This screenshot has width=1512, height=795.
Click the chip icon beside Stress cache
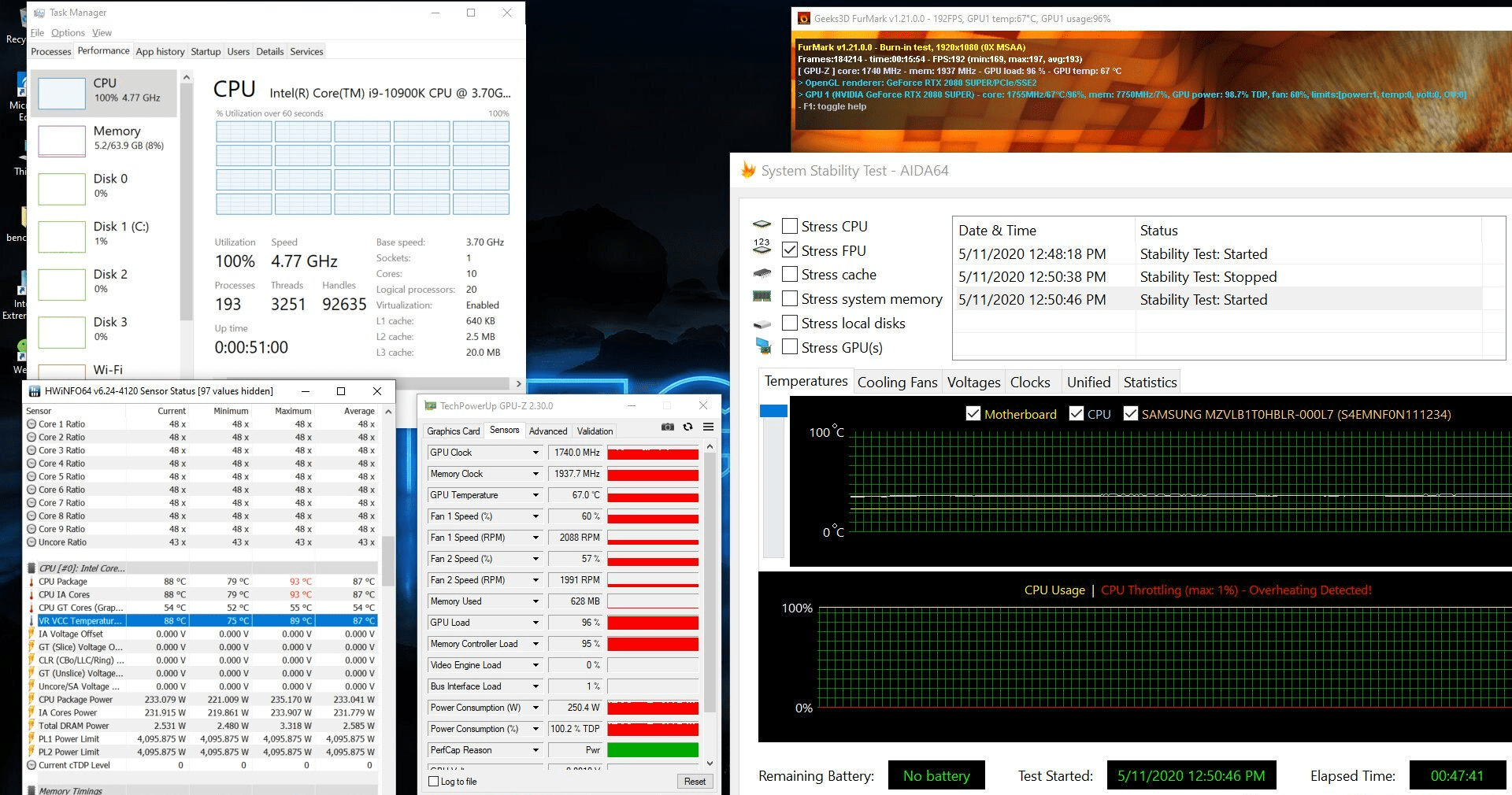[x=762, y=274]
